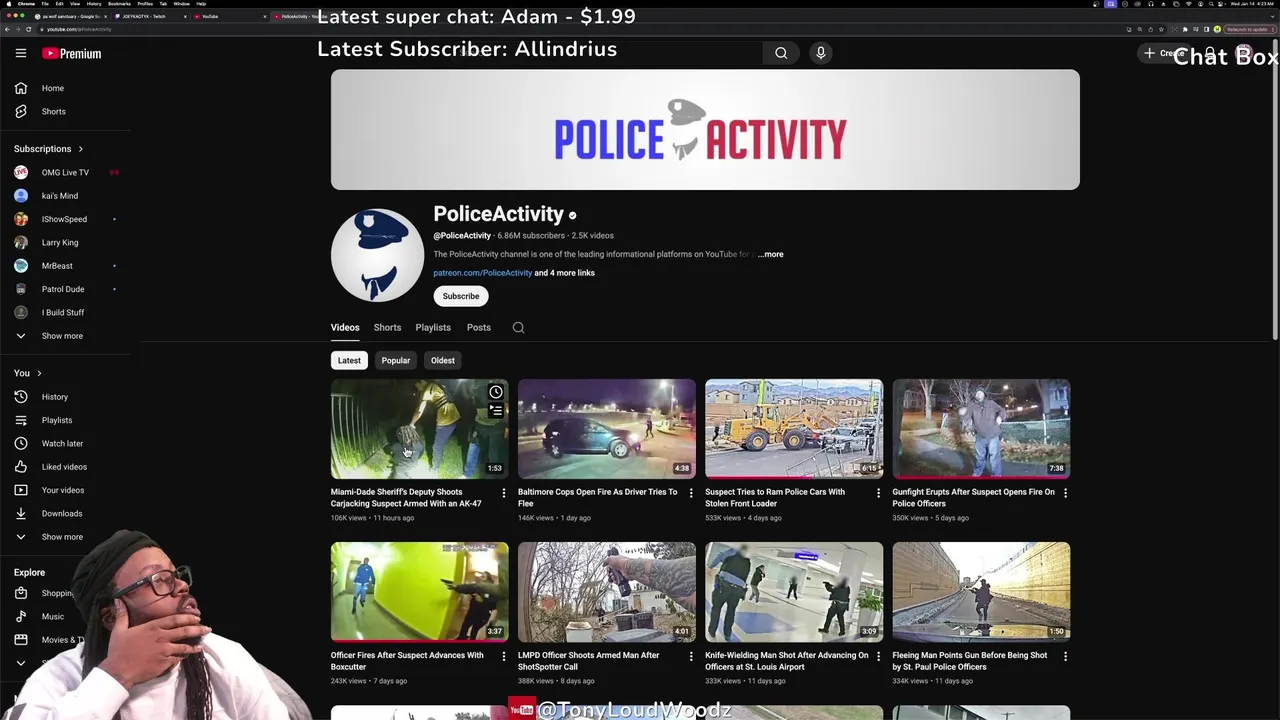Image resolution: width=1280 pixels, height=720 pixels.
Task: Open options for Miami-Dade Sheriff's video
Action: [503, 492]
